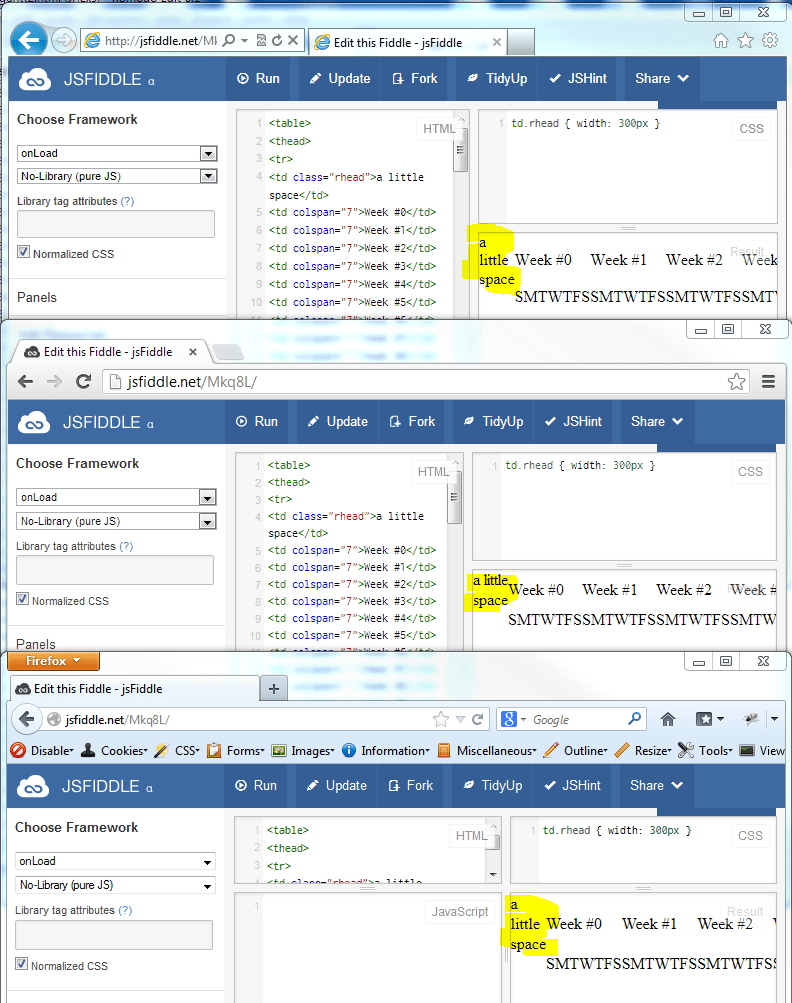The height and width of the screenshot is (1003, 792).
Task: Open IE favorites star icon
Action: [745, 41]
